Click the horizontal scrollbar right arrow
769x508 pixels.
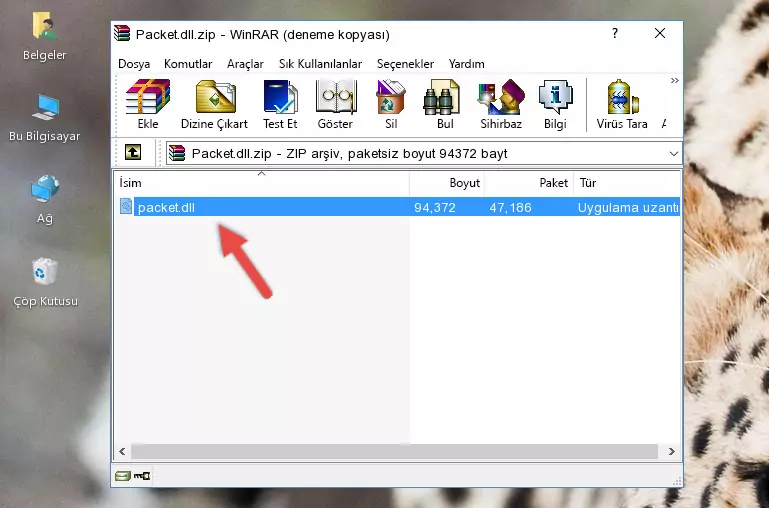(671, 451)
